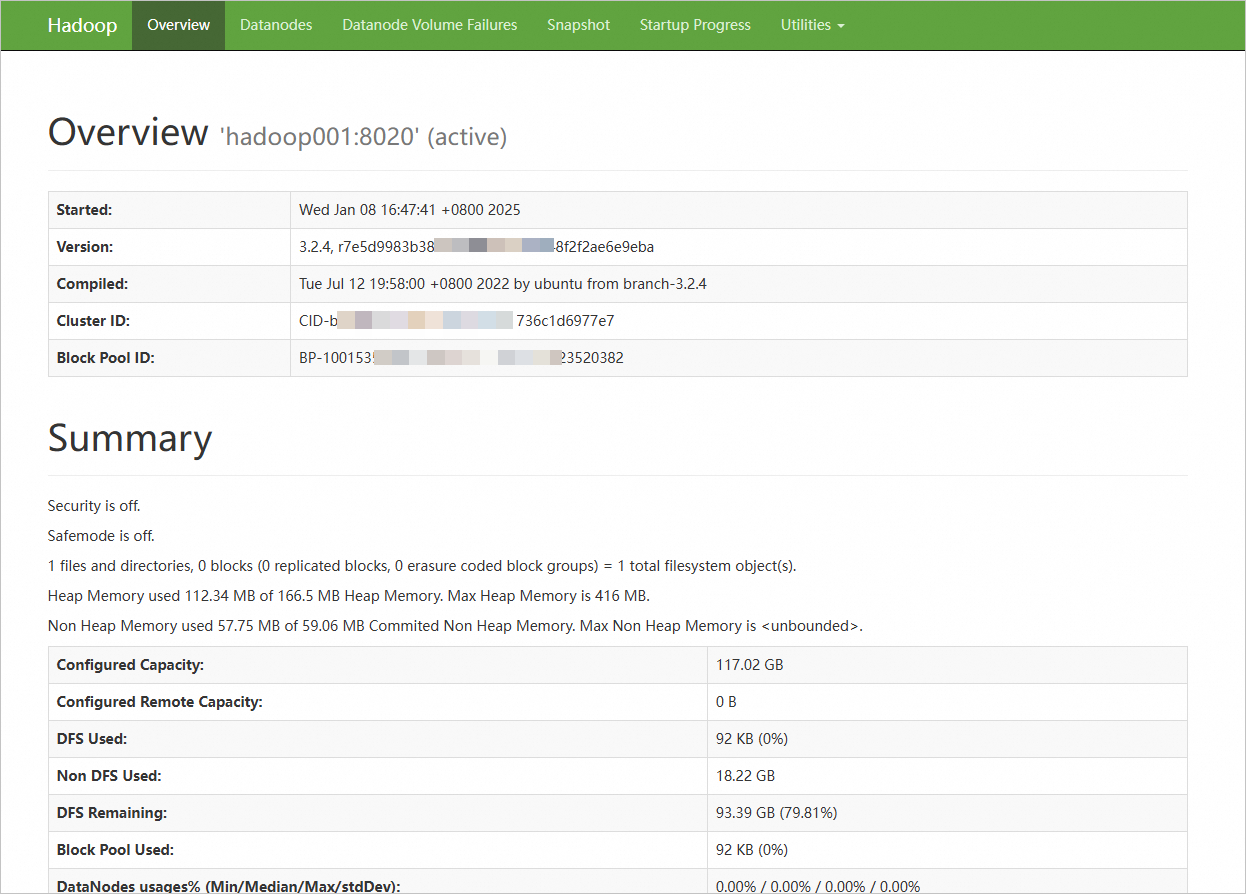The height and width of the screenshot is (894, 1246).
Task: Expand the Utilities dropdown menu
Action: [812, 25]
